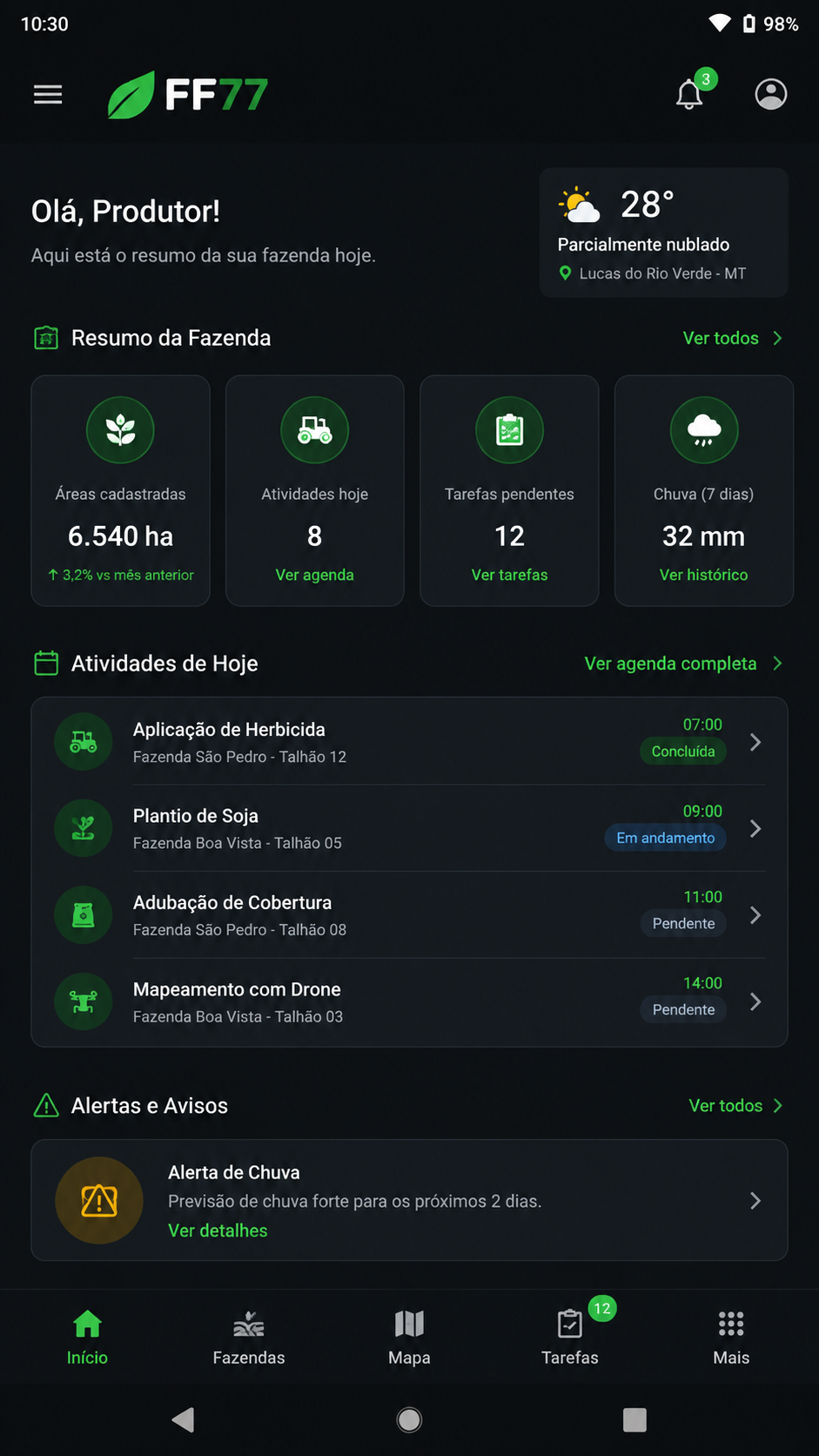Tap the clipboard icon in Tarefas pendentes card

(x=509, y=430)
